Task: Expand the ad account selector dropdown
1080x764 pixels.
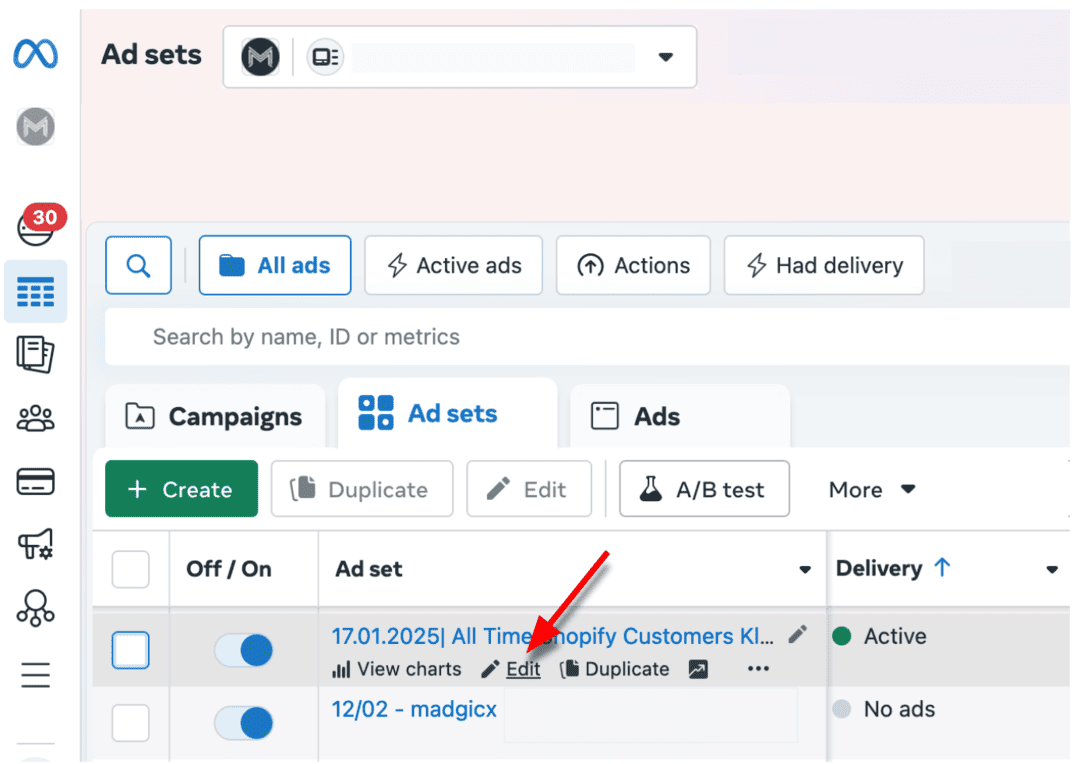Action: (x=665, y=56)
